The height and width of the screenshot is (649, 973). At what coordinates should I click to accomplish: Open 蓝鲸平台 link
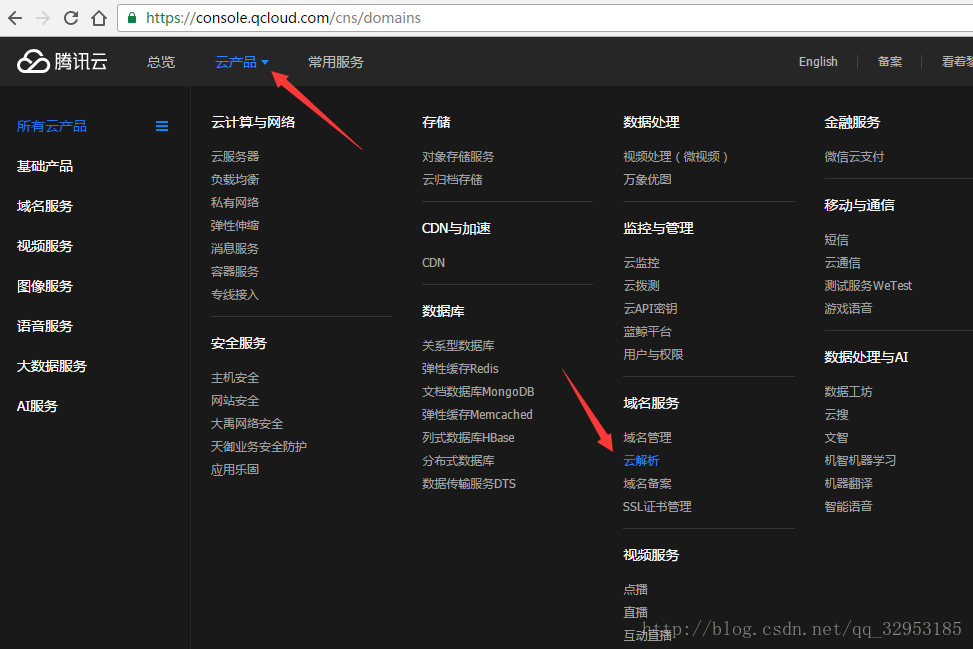(x=647, y=331)
